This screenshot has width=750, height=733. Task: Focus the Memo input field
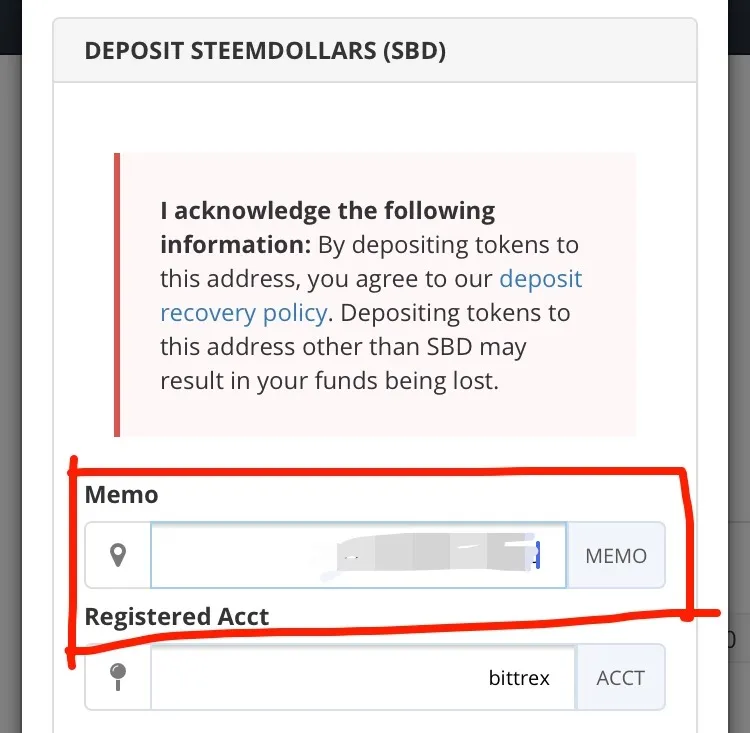point(358,555)
